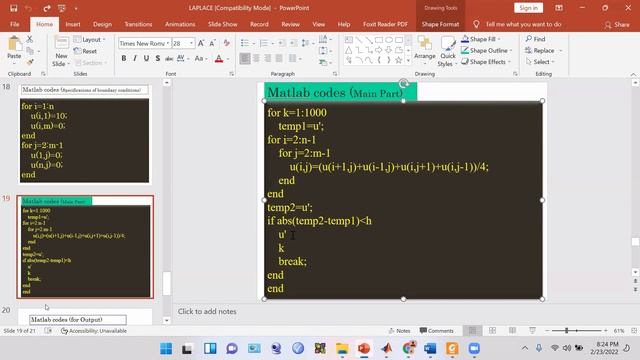Switch to the Transitions tab
This screenshot has width=640, height=360.
pos(138,24)
